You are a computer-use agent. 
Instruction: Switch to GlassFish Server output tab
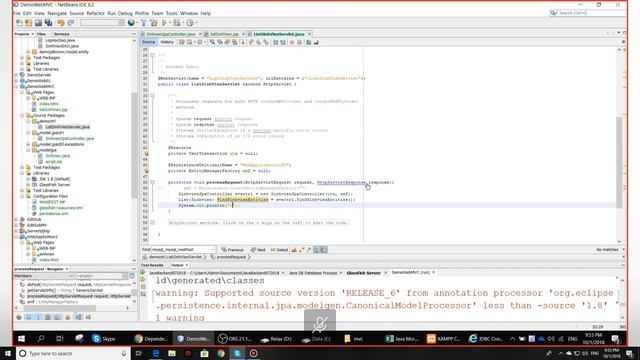pos(364,273)
